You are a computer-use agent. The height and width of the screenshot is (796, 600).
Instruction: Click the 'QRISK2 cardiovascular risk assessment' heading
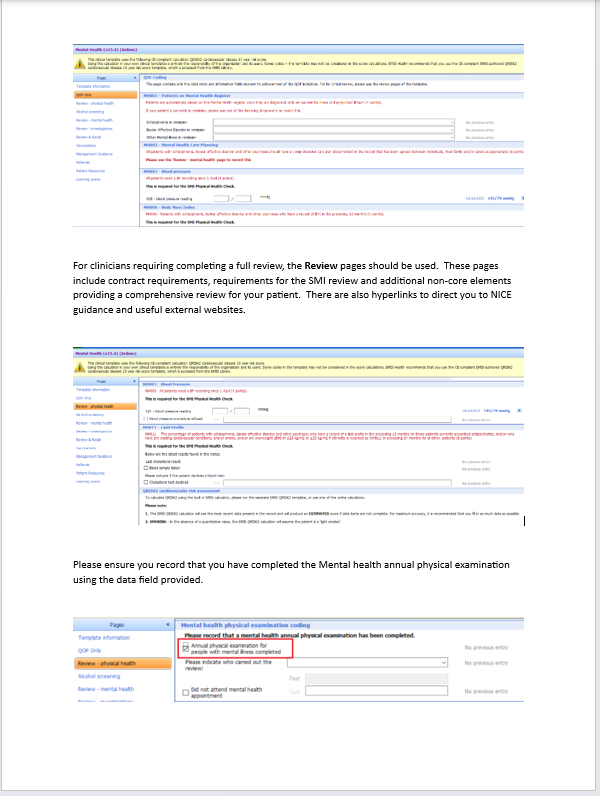pyautogui.click(x=182, y=491)
